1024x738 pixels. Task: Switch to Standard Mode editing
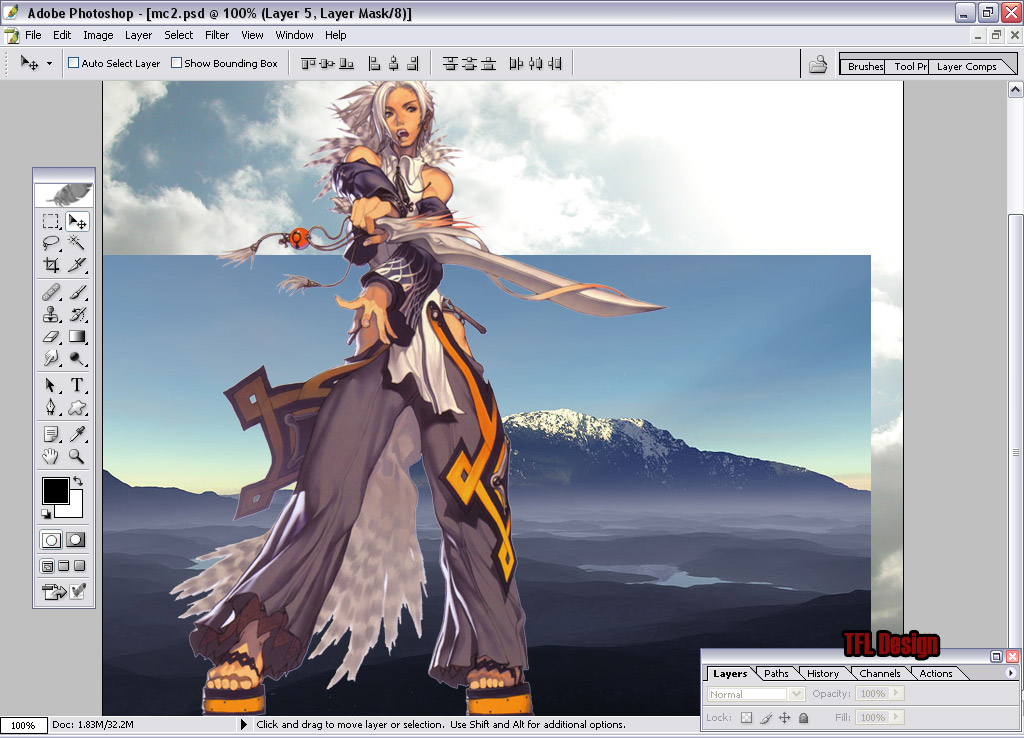52,540
